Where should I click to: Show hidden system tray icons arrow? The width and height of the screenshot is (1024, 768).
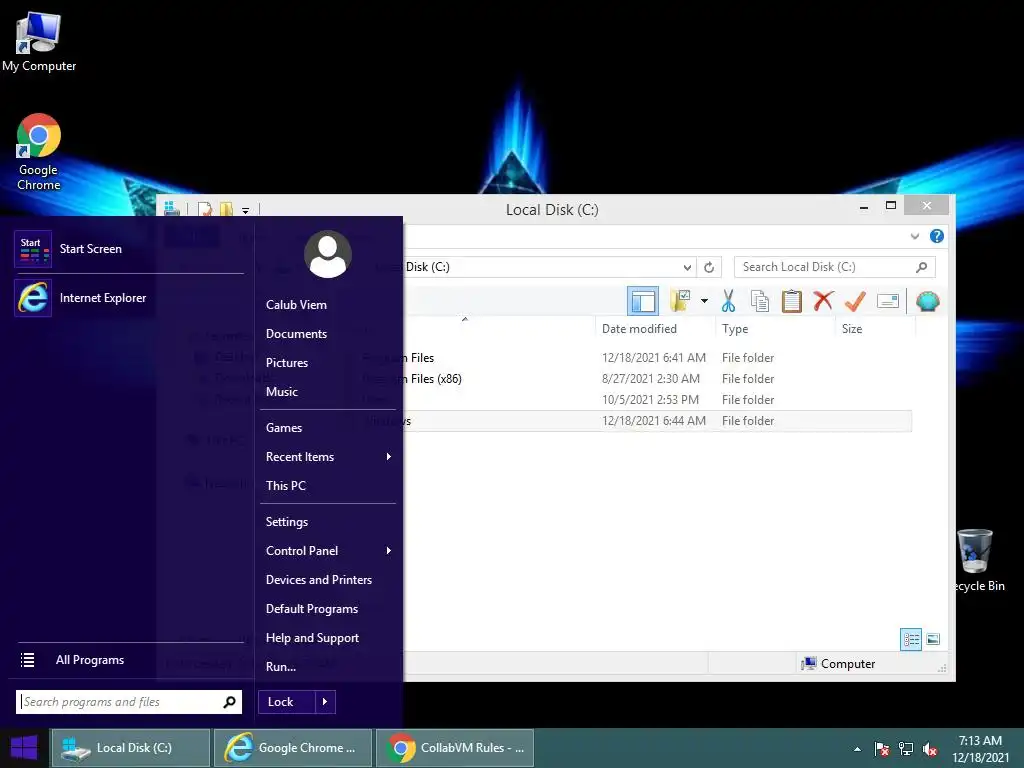[x=857, y=749]
